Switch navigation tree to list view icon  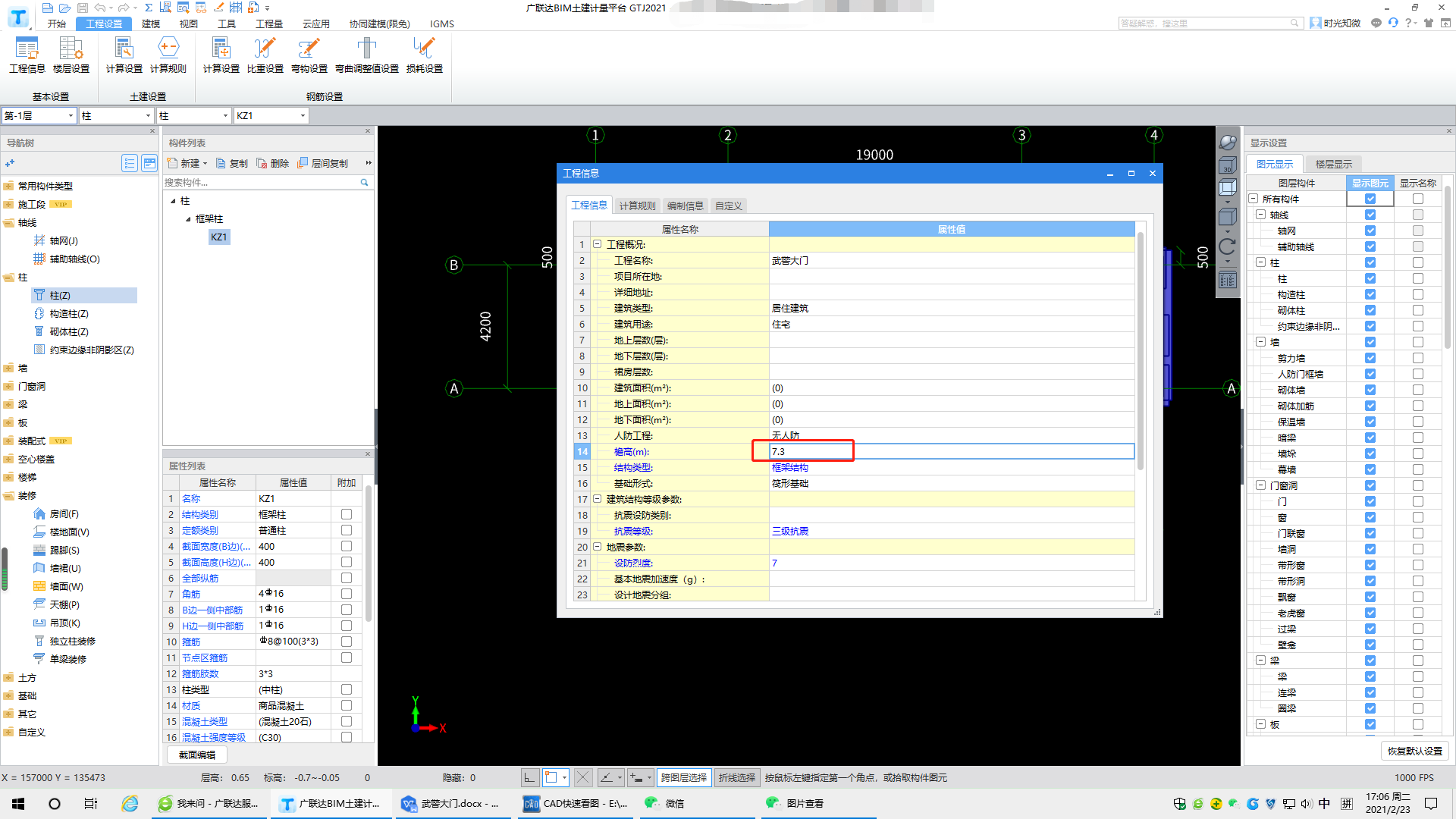[x=130, y=163]
